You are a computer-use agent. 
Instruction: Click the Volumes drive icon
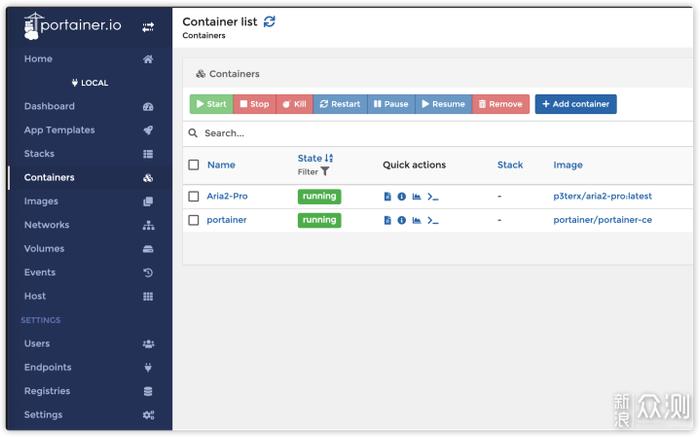(x=148, y=249)
